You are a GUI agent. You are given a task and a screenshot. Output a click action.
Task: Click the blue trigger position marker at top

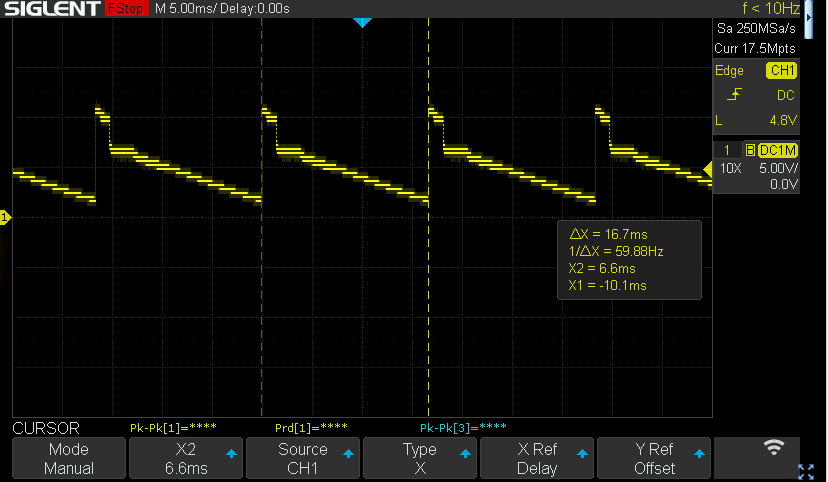pyautogui.click(x=362, y=22)
